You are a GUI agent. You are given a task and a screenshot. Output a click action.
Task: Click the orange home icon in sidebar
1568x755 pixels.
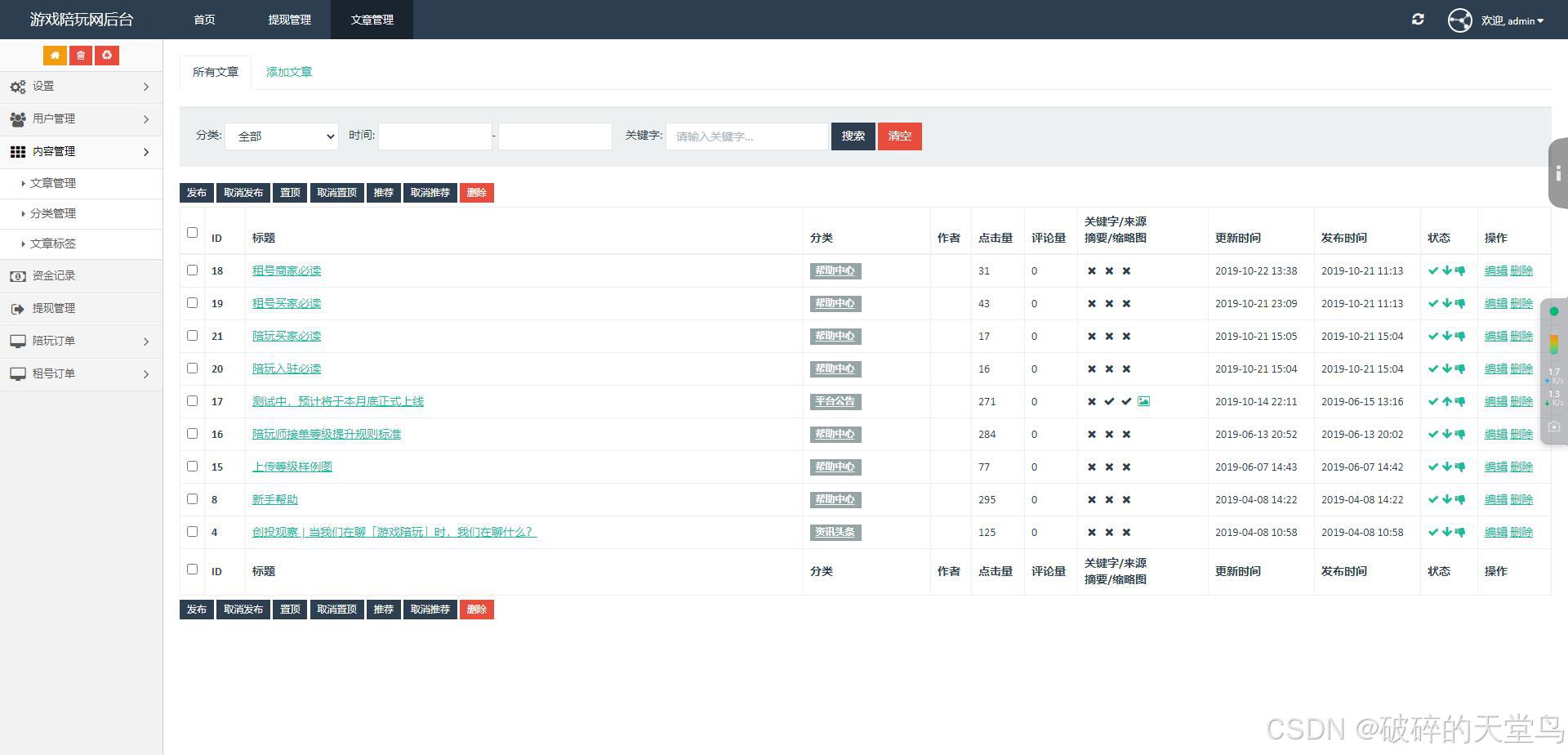click(x=55, y=56)
